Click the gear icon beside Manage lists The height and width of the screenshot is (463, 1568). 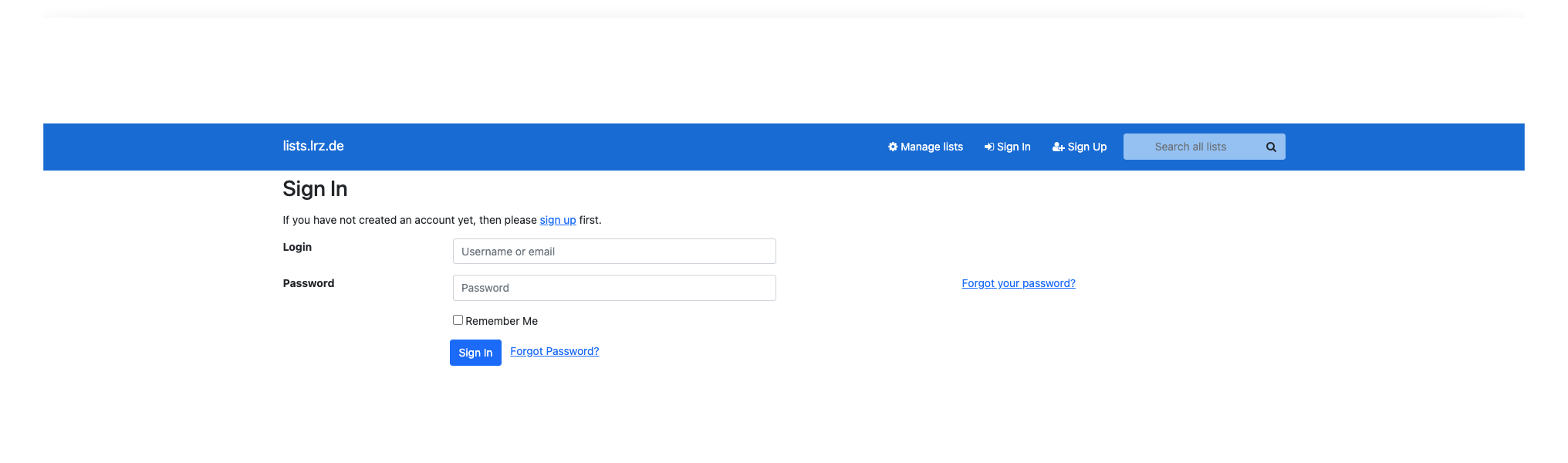click(x=893, y=147)
